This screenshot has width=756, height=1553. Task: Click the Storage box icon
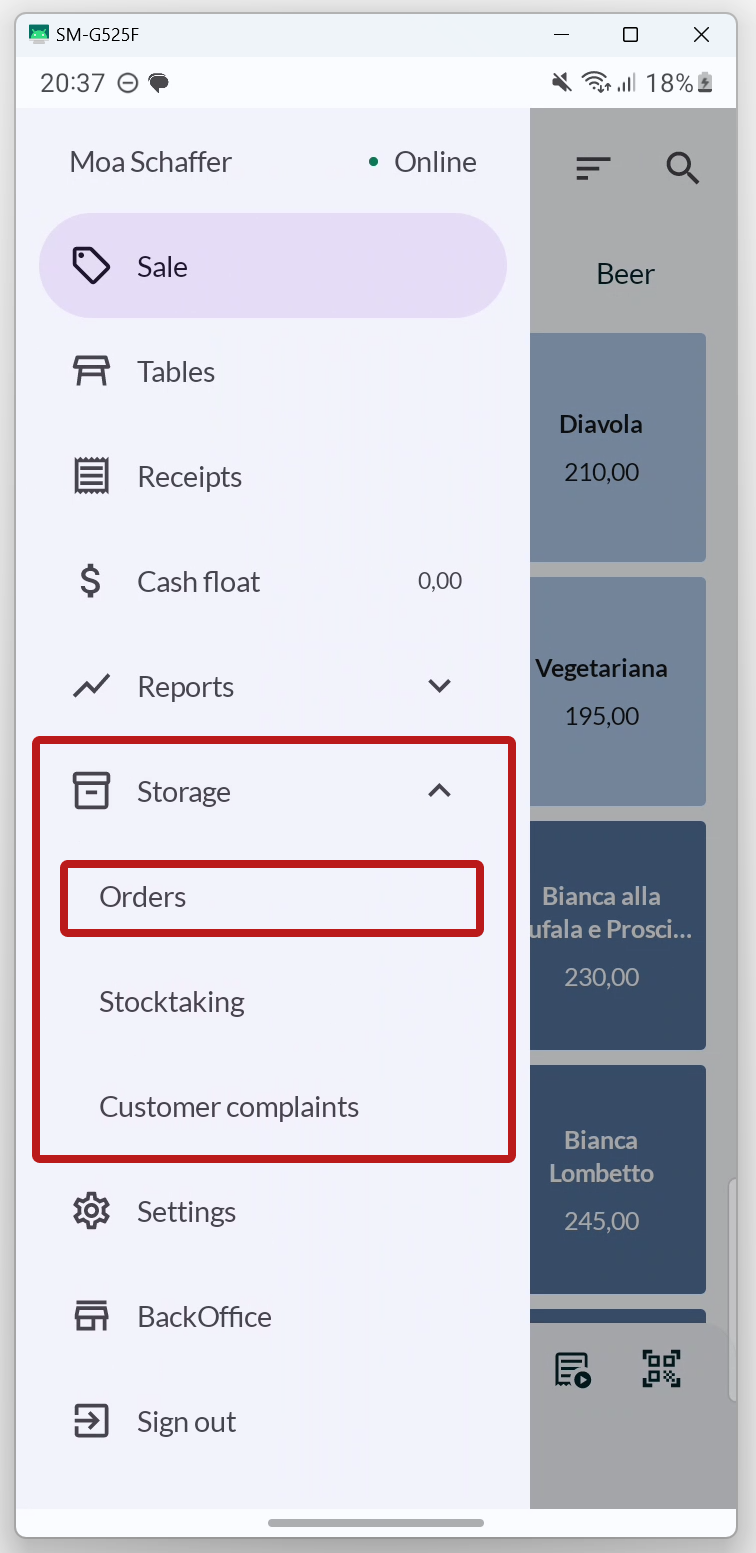[91, 791]
